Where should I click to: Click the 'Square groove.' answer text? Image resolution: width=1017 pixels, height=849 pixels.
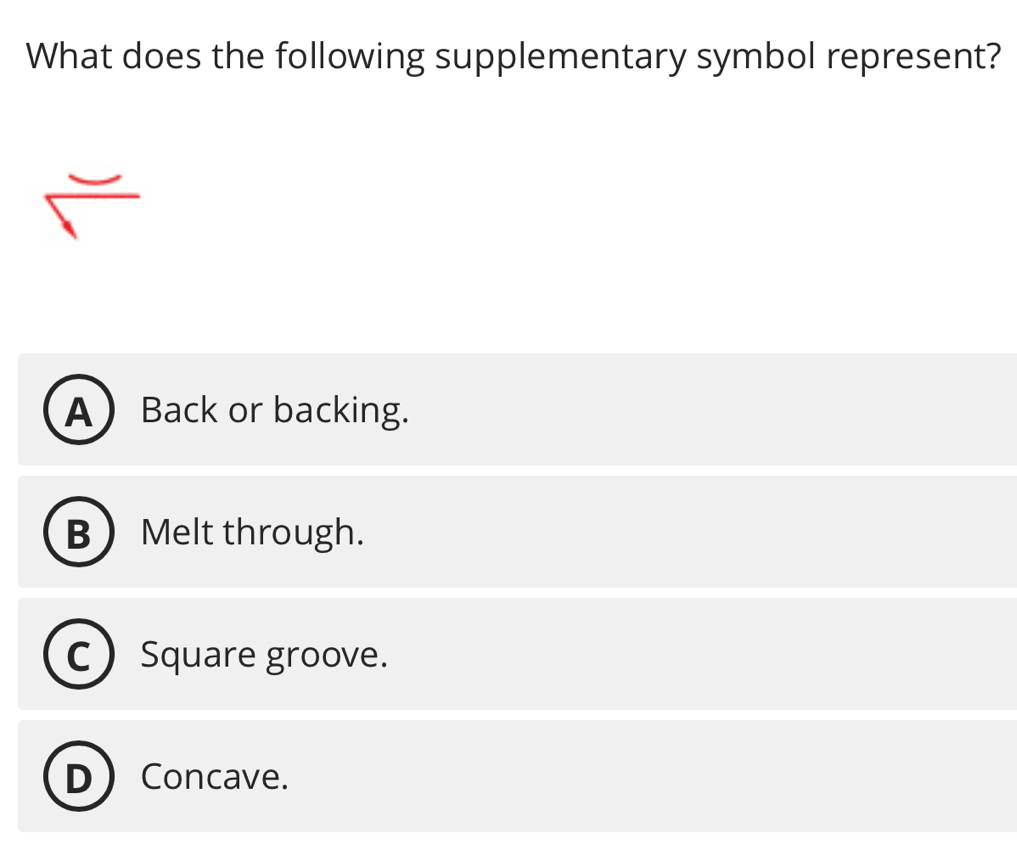[264, 655]
